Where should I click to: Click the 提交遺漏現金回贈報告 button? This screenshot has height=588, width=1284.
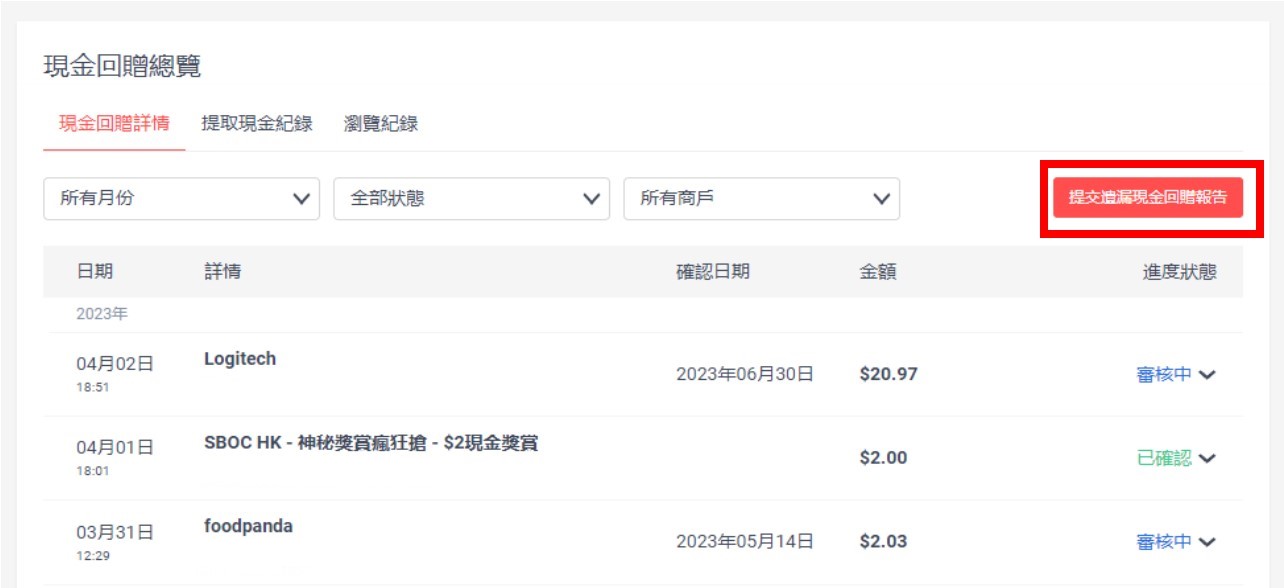coord(1148,198)
